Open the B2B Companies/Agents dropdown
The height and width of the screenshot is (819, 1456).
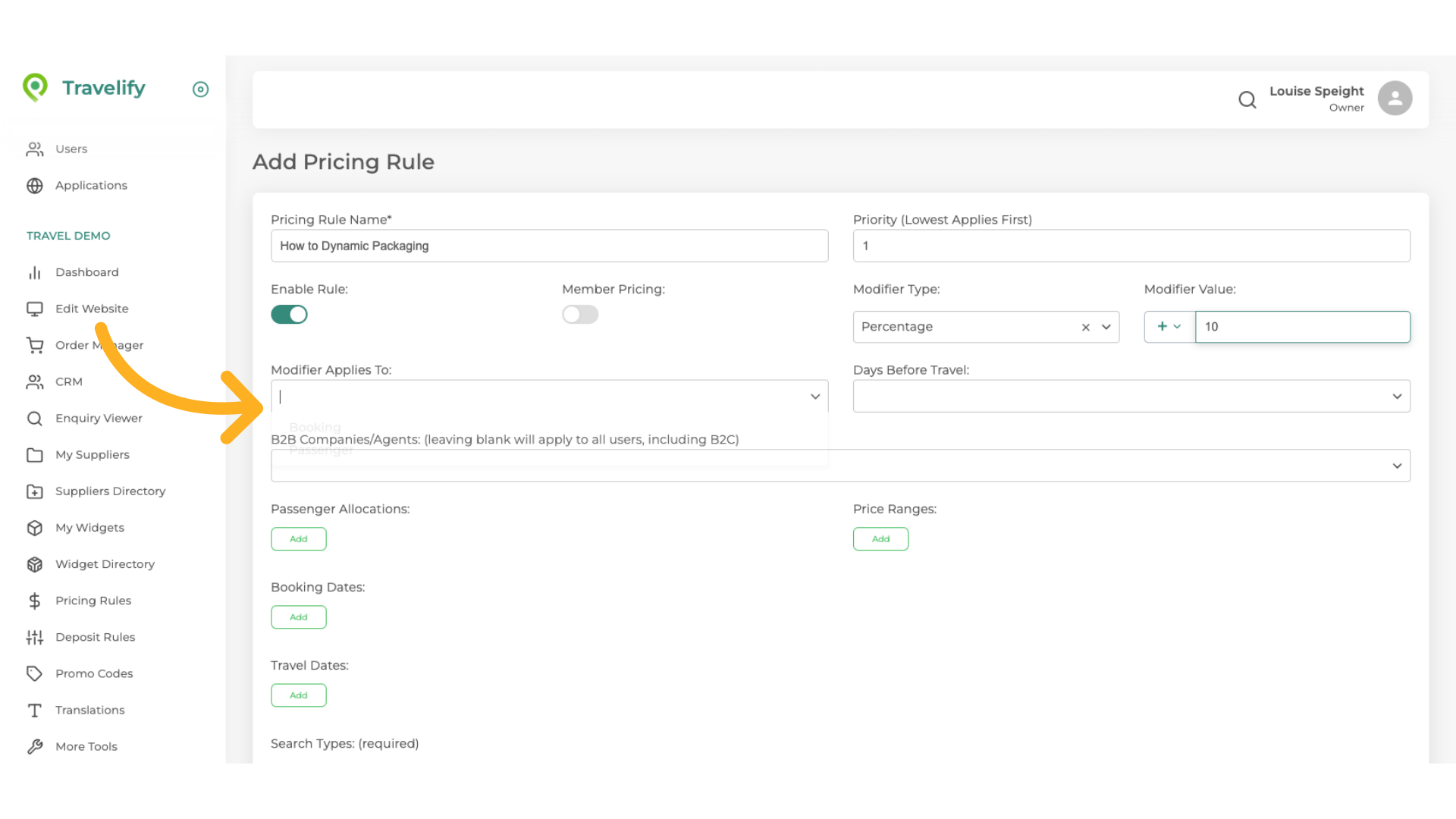[1397, 466]
